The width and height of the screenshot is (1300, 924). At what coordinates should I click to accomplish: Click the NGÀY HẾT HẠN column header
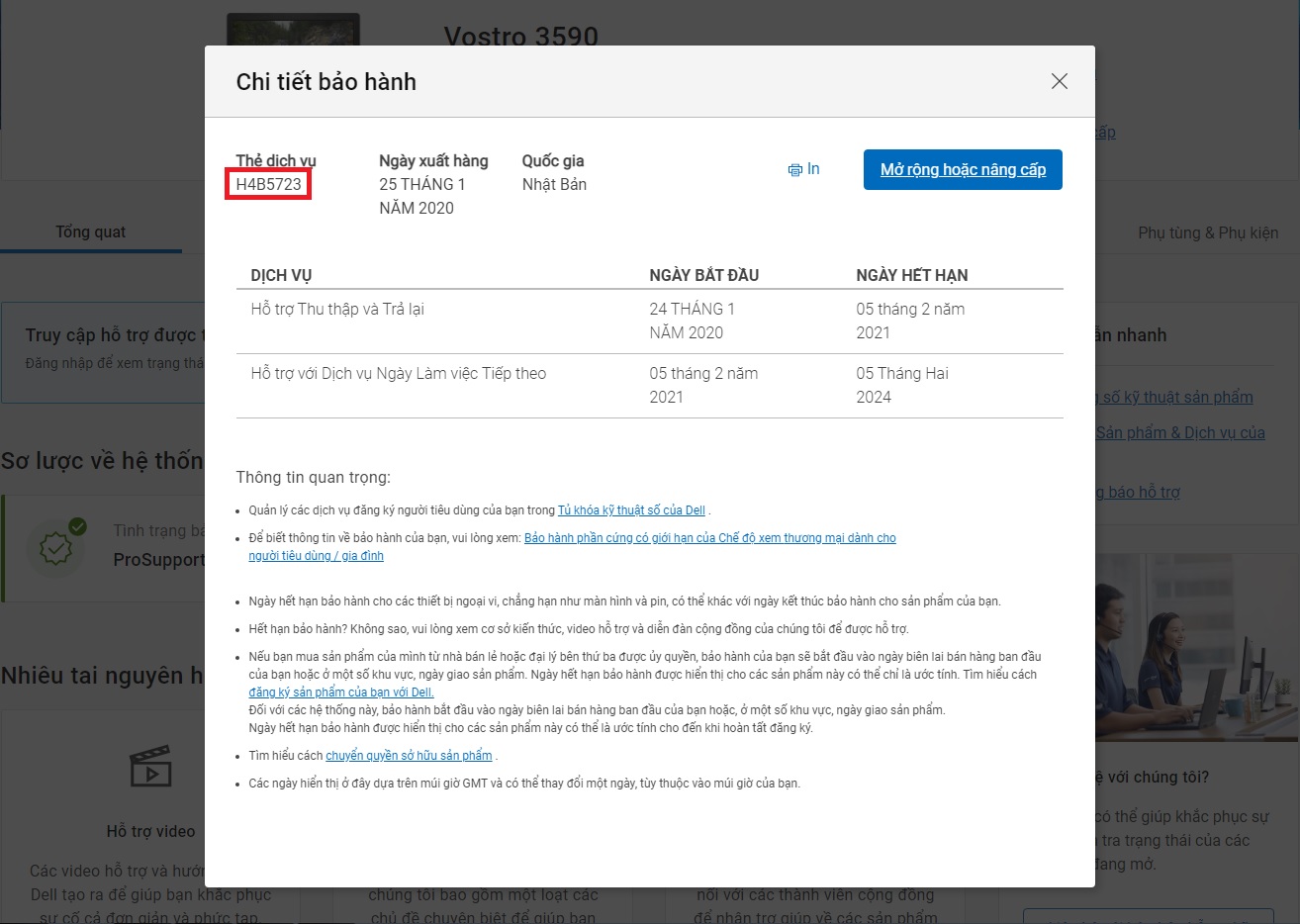[911, 275]
